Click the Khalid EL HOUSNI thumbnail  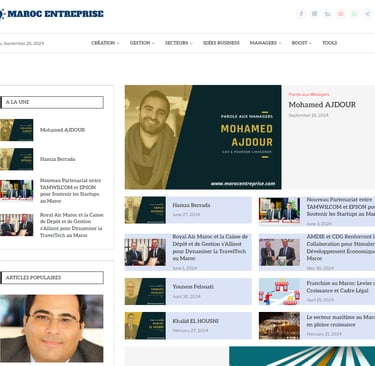click(145, 326)
